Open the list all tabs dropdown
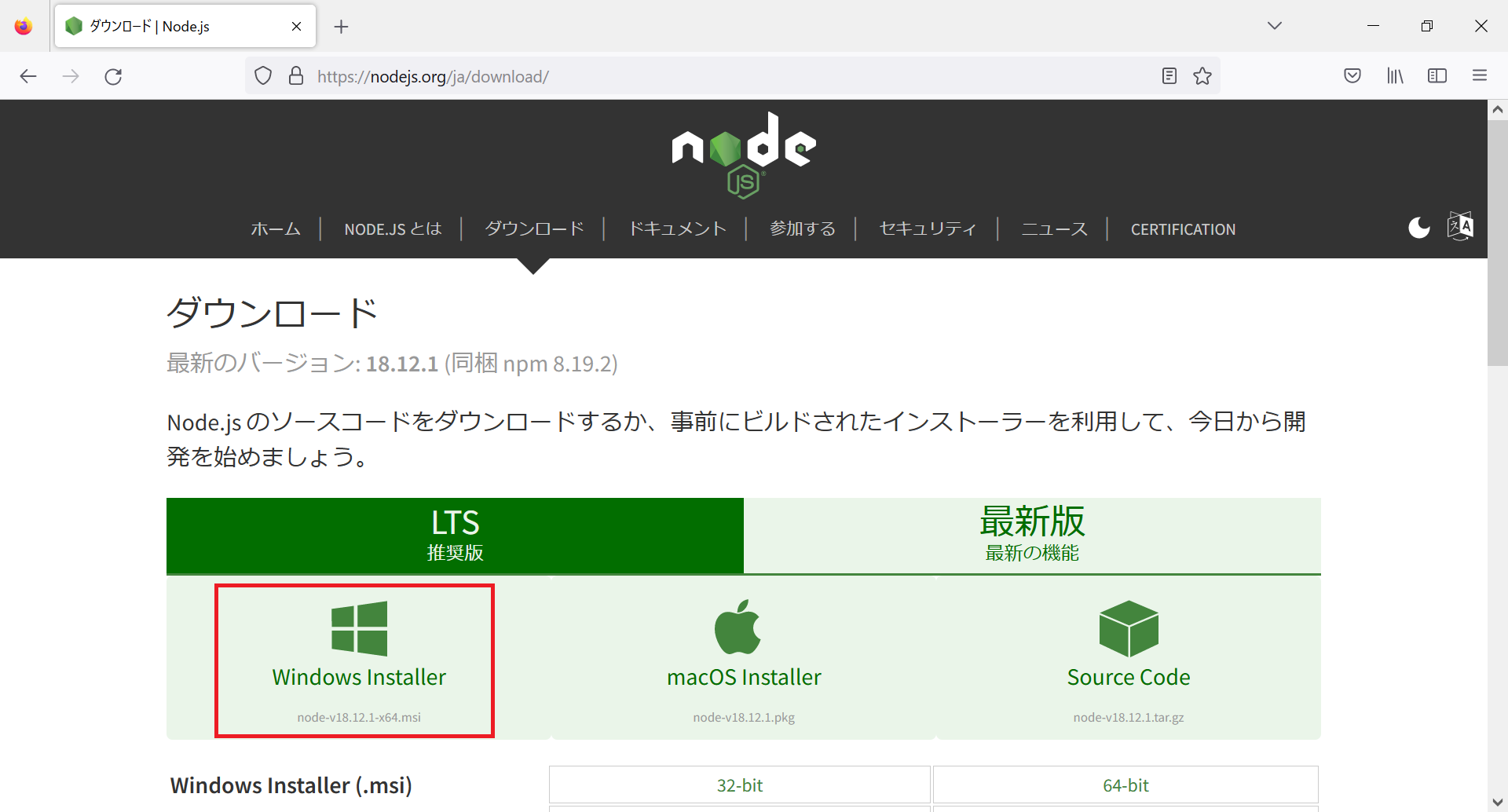This screenshot has height=812, width=1508. pyautogui.click(x=1275, y=26)
